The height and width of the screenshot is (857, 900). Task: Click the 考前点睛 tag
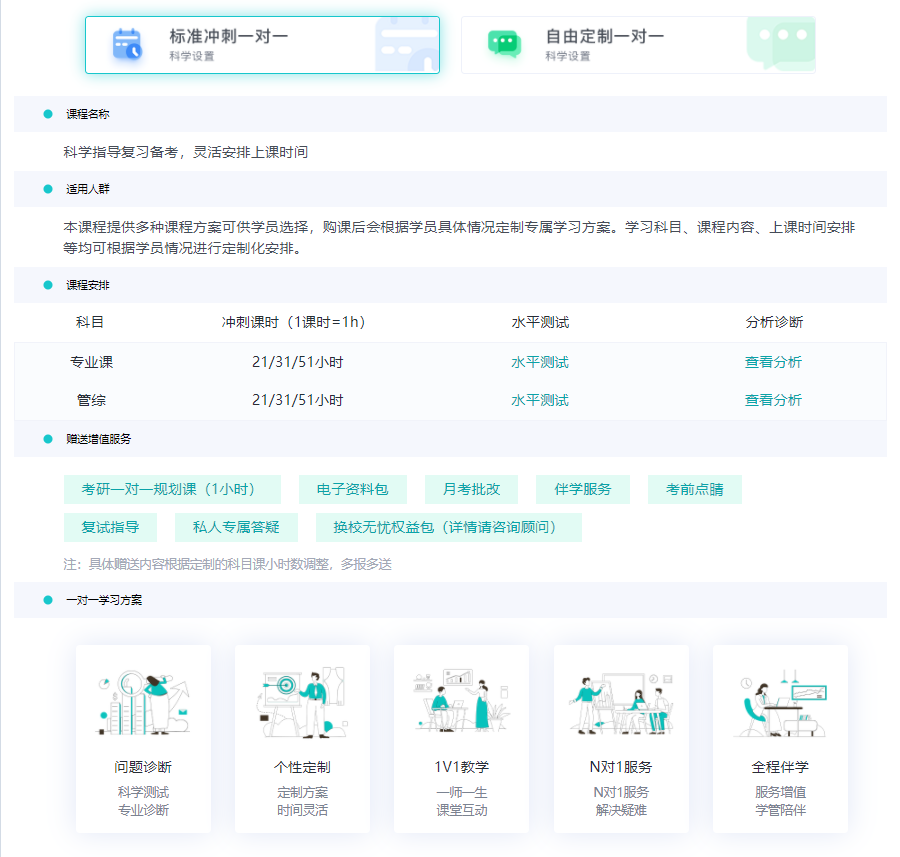[693, 489]
